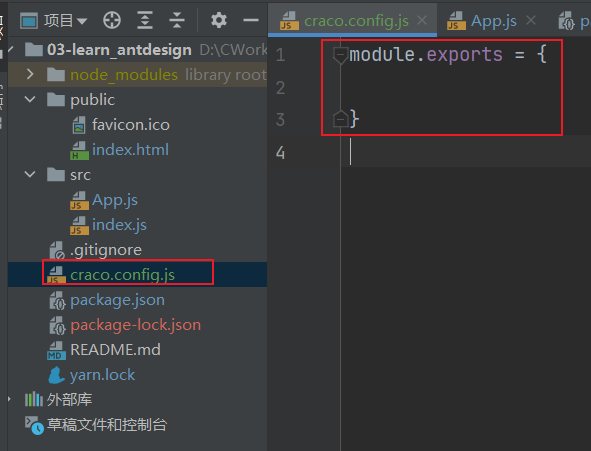Open index.html in project tree
591x451 pixels.
tap(130, 150)
